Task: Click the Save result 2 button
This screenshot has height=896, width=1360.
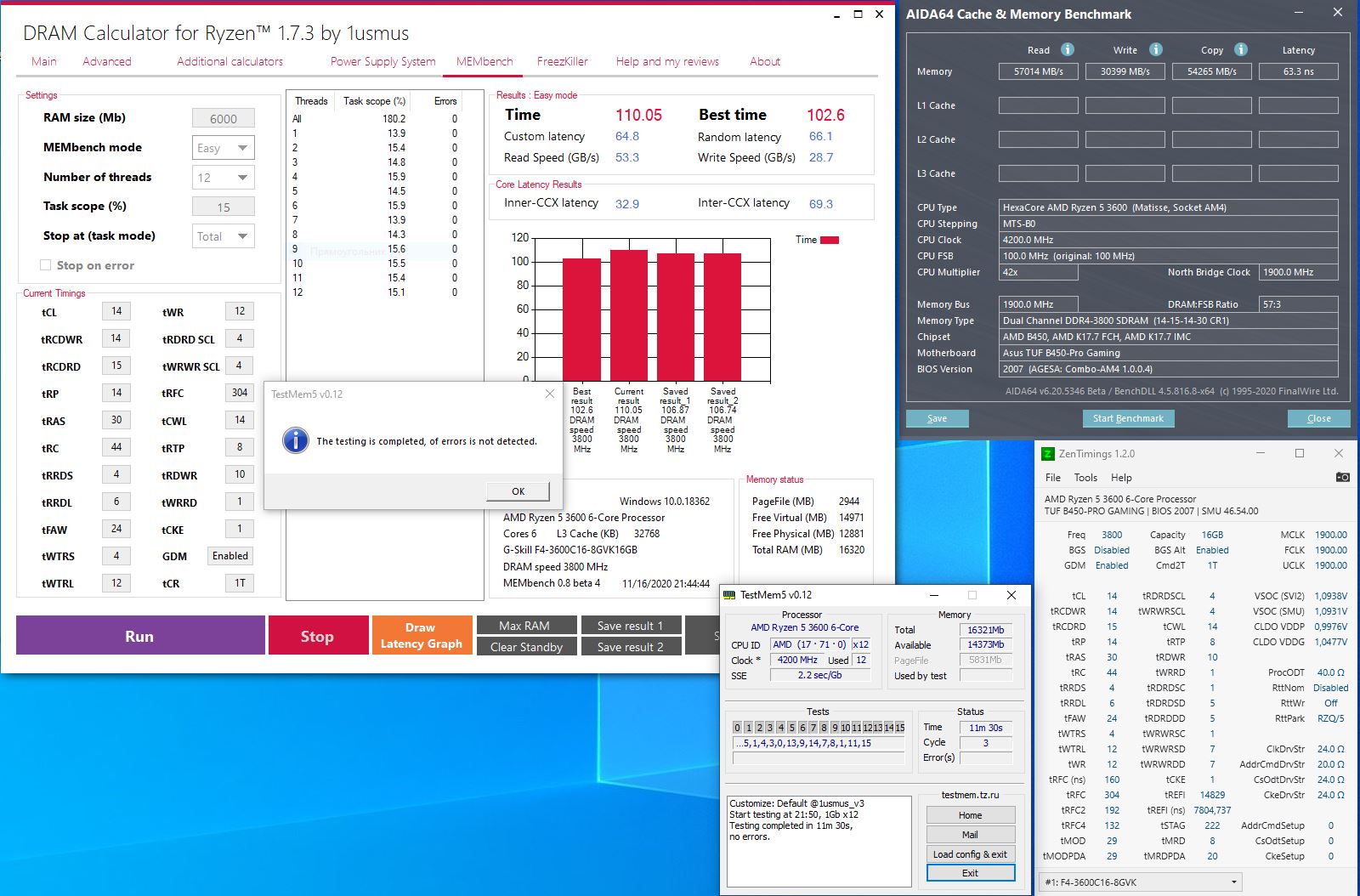Action: click(630, 647)
